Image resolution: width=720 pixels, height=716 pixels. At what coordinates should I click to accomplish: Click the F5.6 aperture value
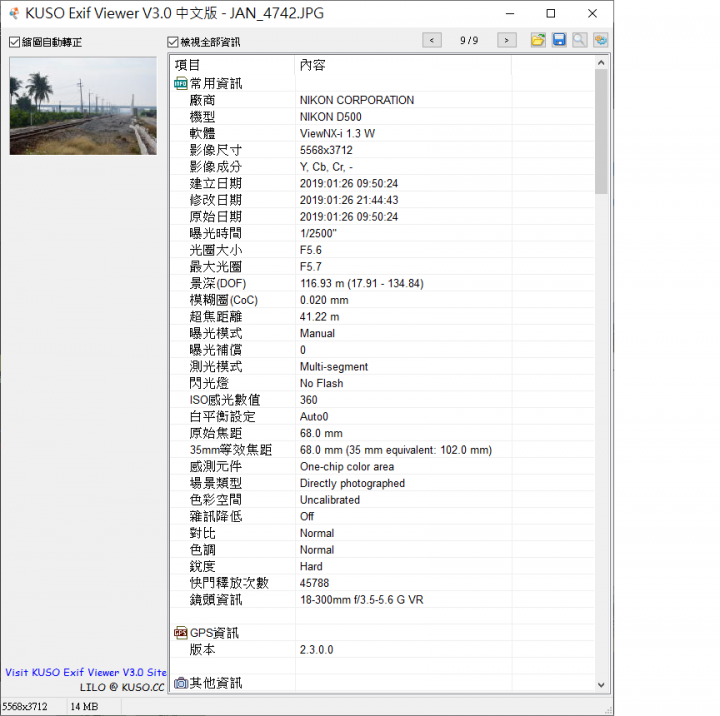click(310, 250)
